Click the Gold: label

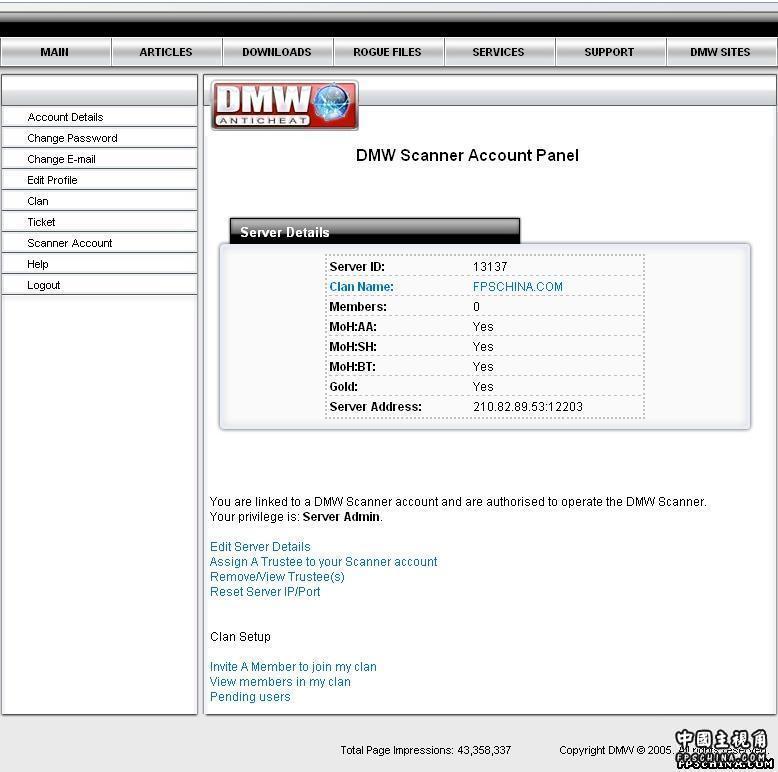click(x=343, y=387)
